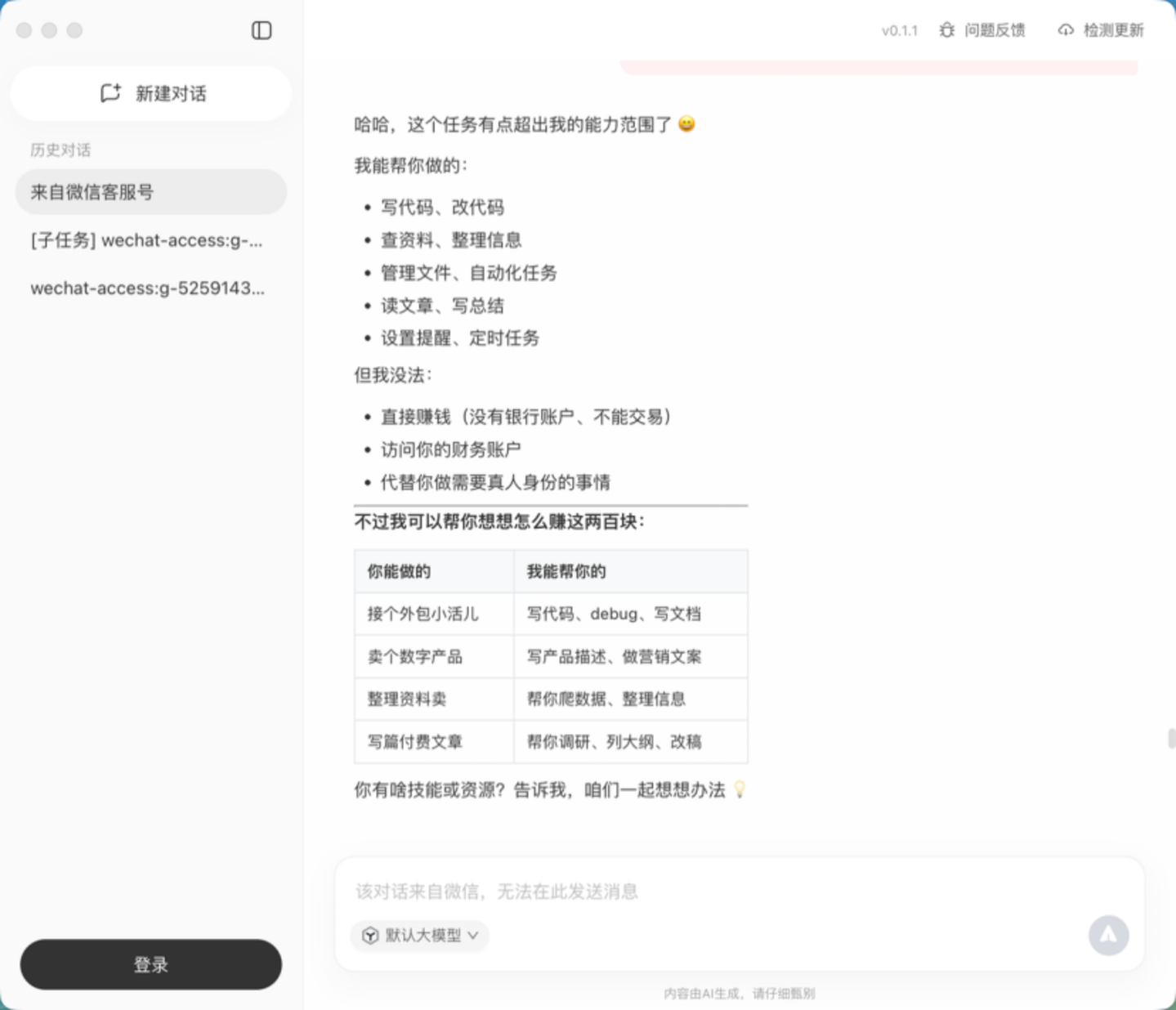
Task: Click the lightbulb emoji in the message
Action: 740,790
